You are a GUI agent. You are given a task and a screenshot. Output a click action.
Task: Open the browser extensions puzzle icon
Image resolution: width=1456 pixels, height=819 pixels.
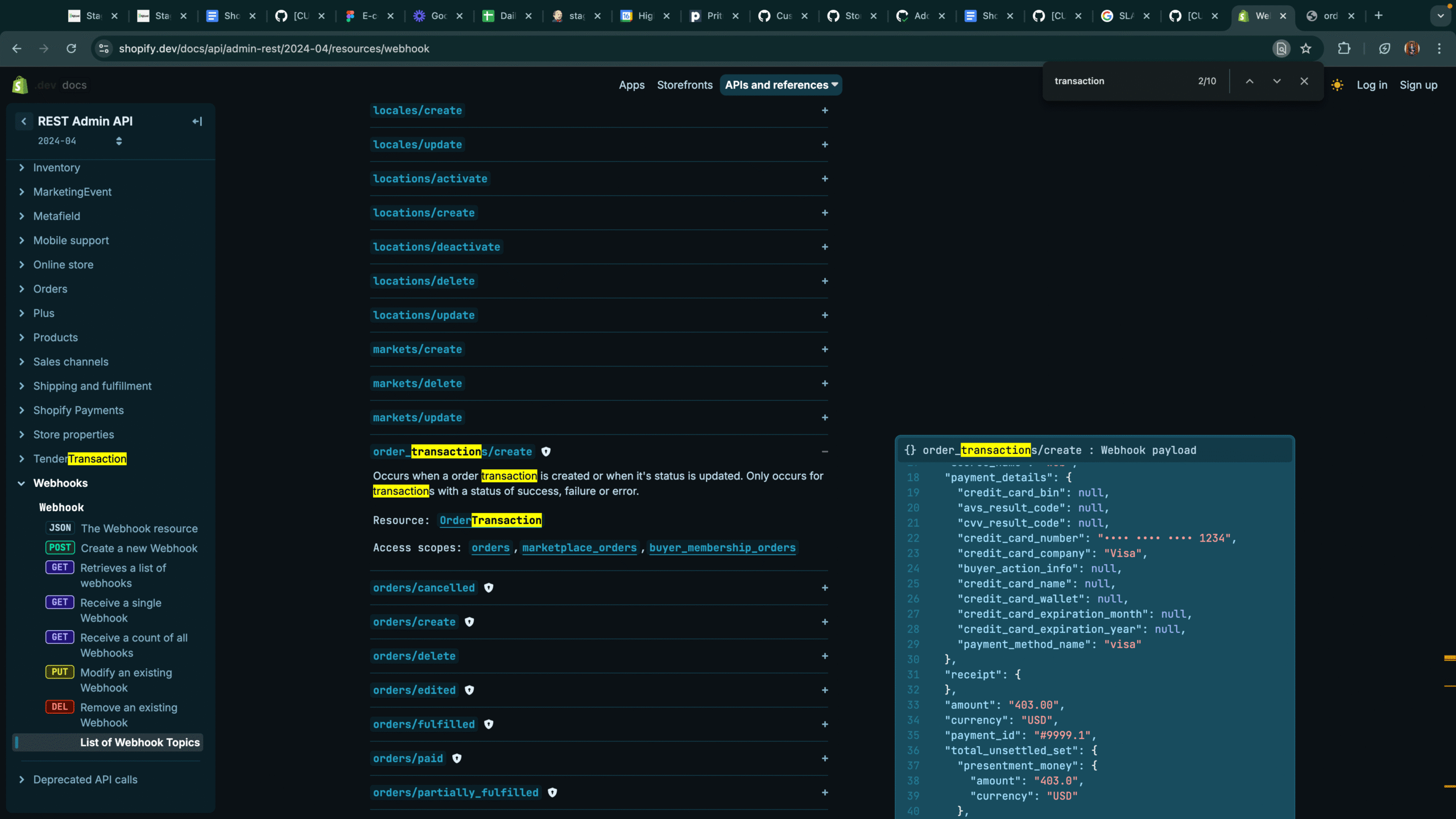pyautogui.click(x=1344, y=49)
